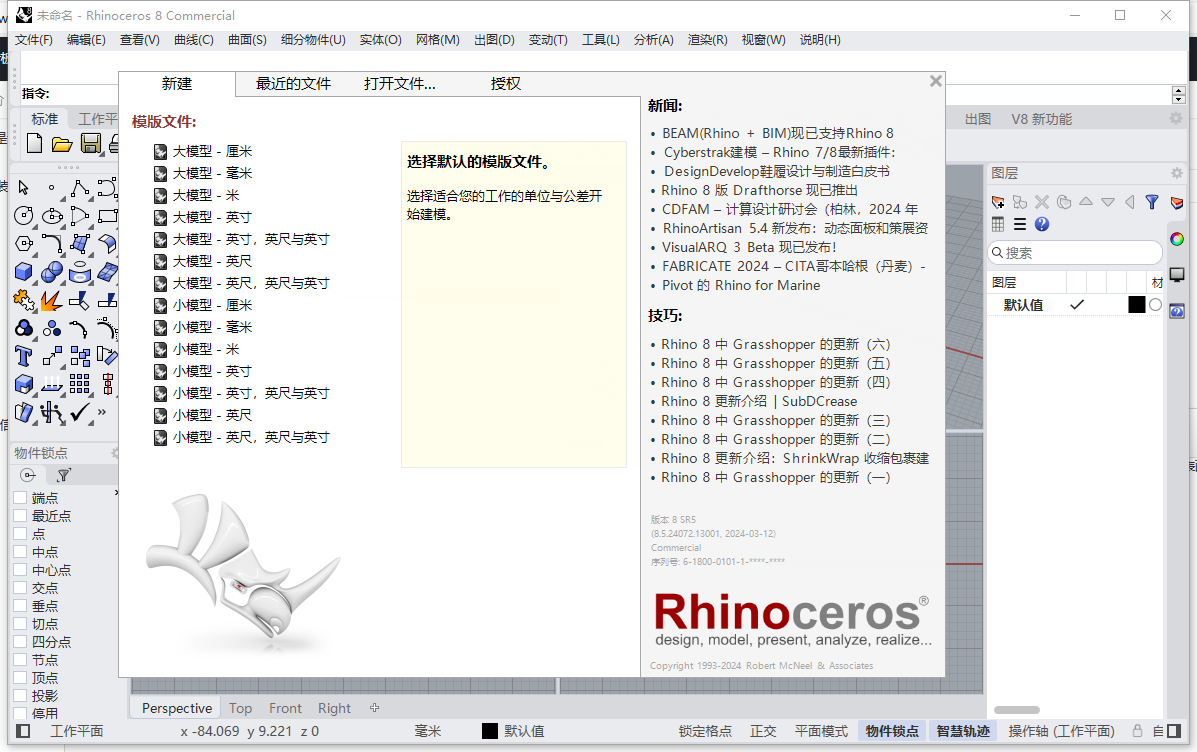Click the New layer icon
The image size is (1197, 752).
(998, 202)
